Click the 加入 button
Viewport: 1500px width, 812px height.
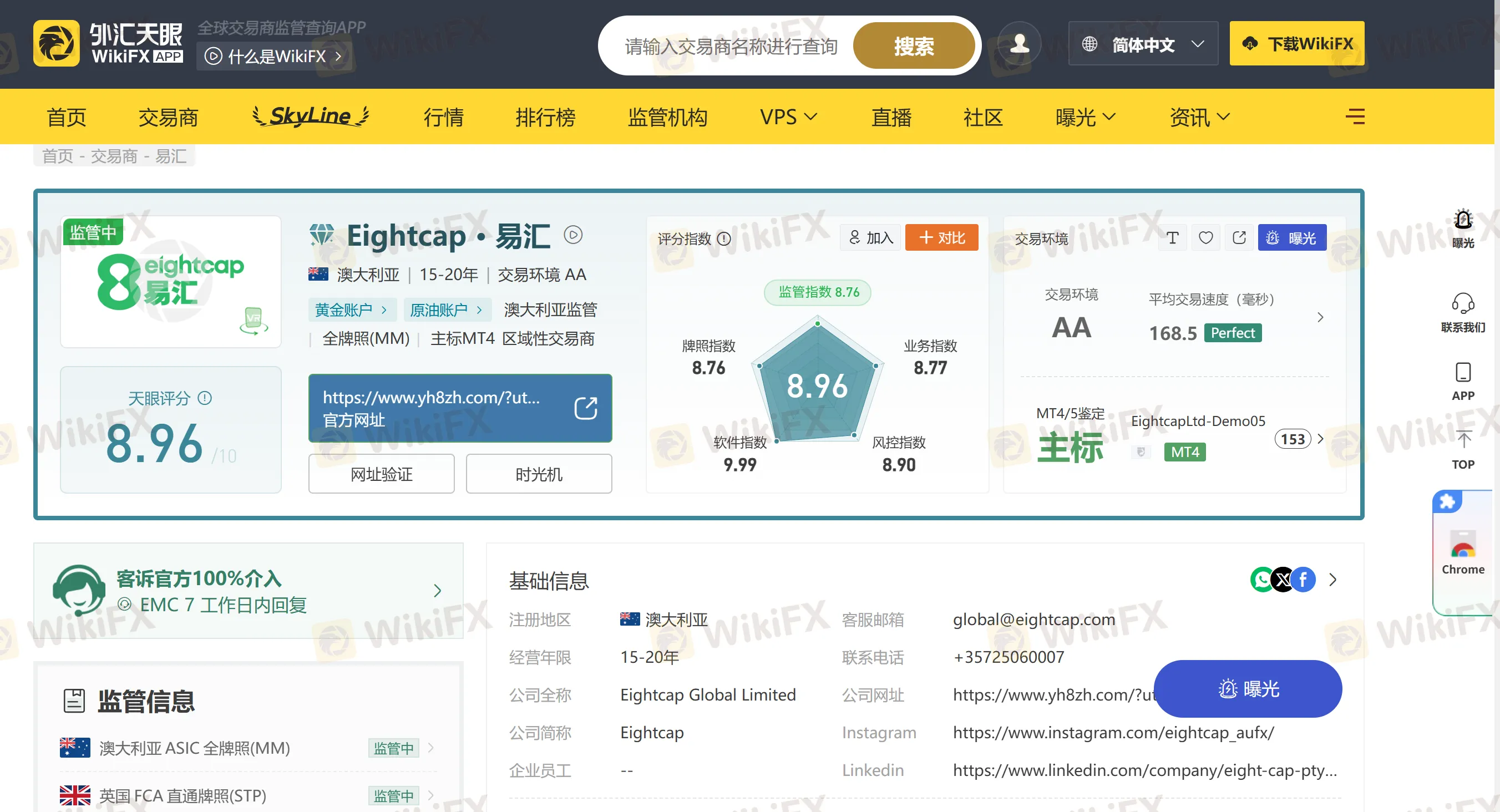(870, 237)
